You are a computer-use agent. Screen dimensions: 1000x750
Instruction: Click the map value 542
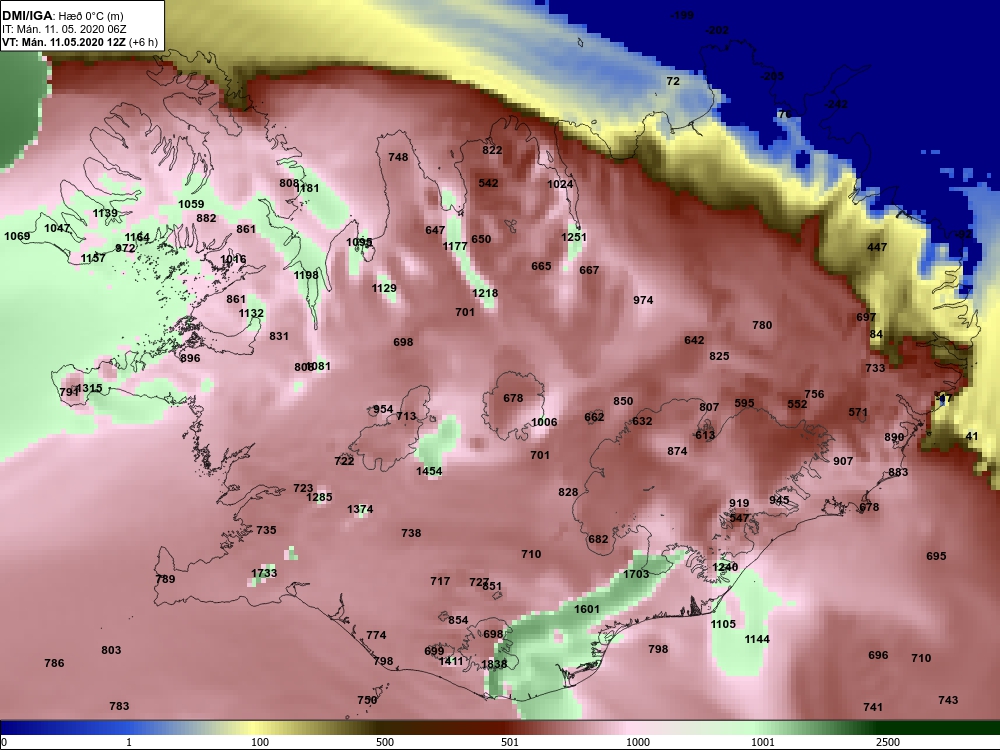coord(489,183)
